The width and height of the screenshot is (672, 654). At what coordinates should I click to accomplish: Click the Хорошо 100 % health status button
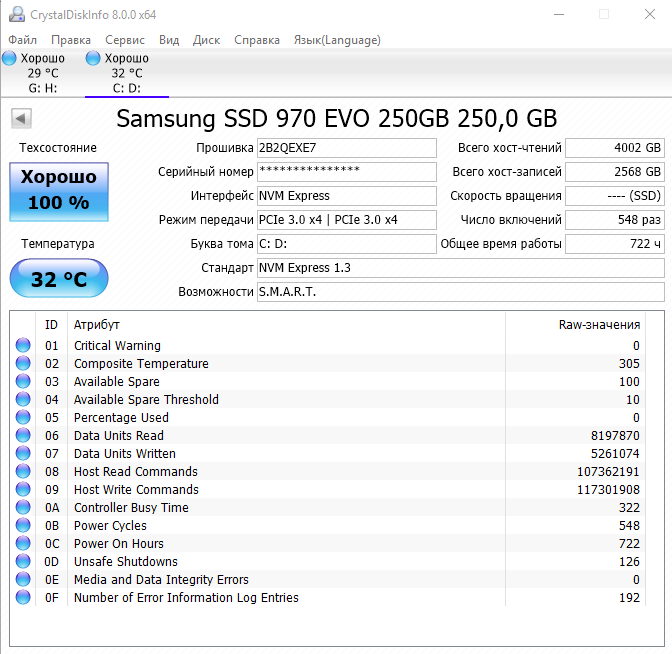point(59,192)
